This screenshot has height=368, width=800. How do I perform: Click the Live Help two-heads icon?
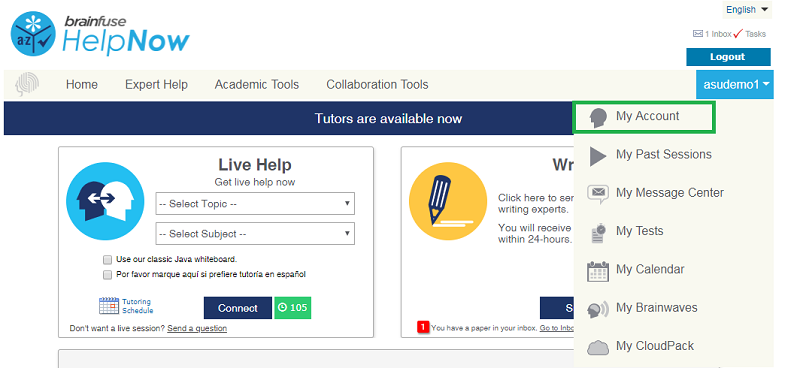pos(106,201)
